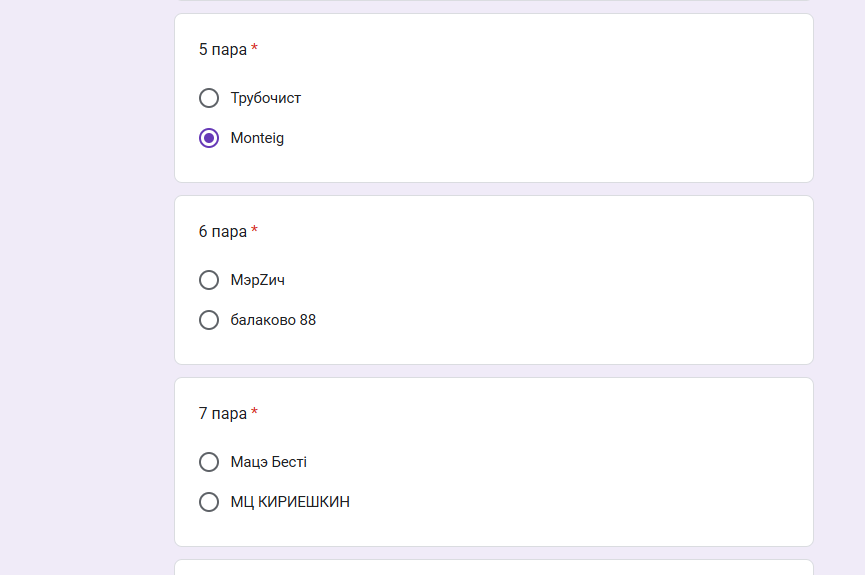This screenshot has height=575, width=865.
Task: Click the red asterisk beside 5 пара
Action: coord(255,49)
